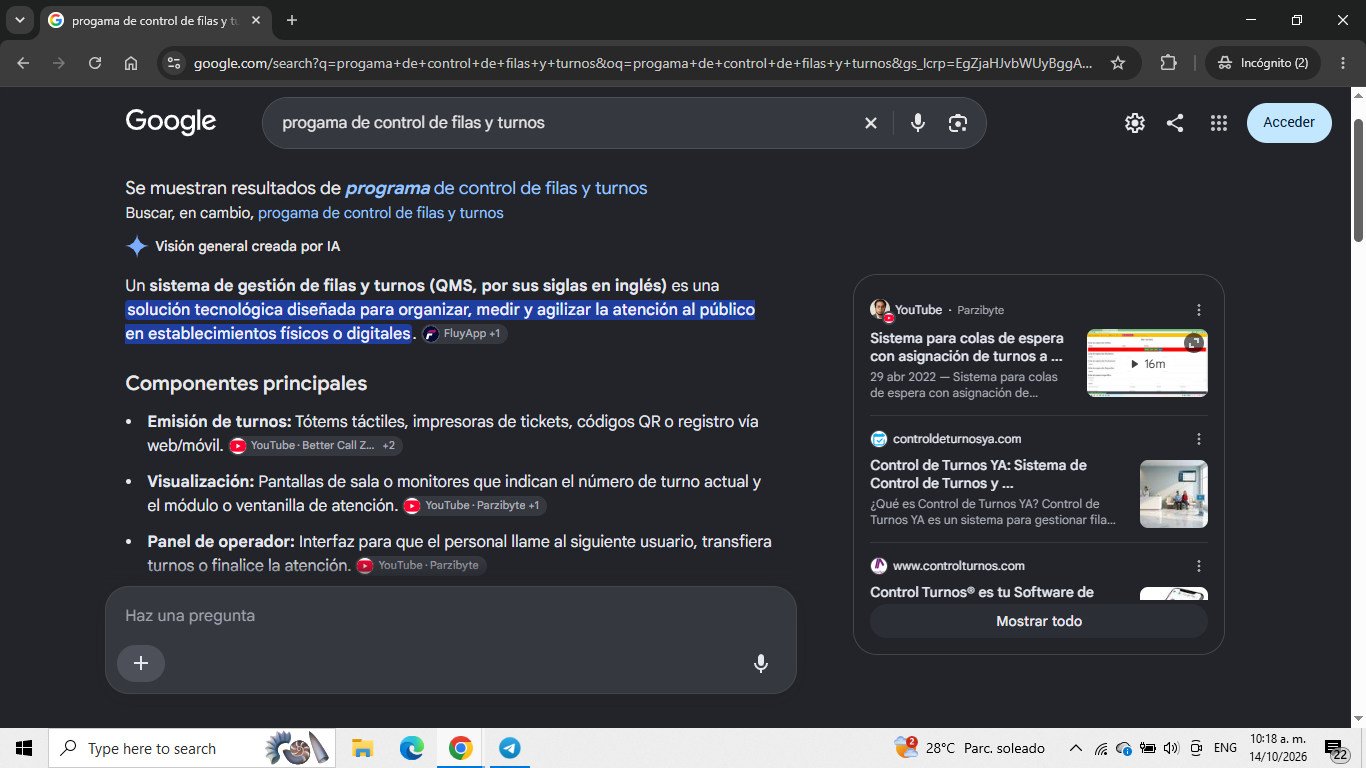
Task: Open the browser home page
Action: pos(131,63)
